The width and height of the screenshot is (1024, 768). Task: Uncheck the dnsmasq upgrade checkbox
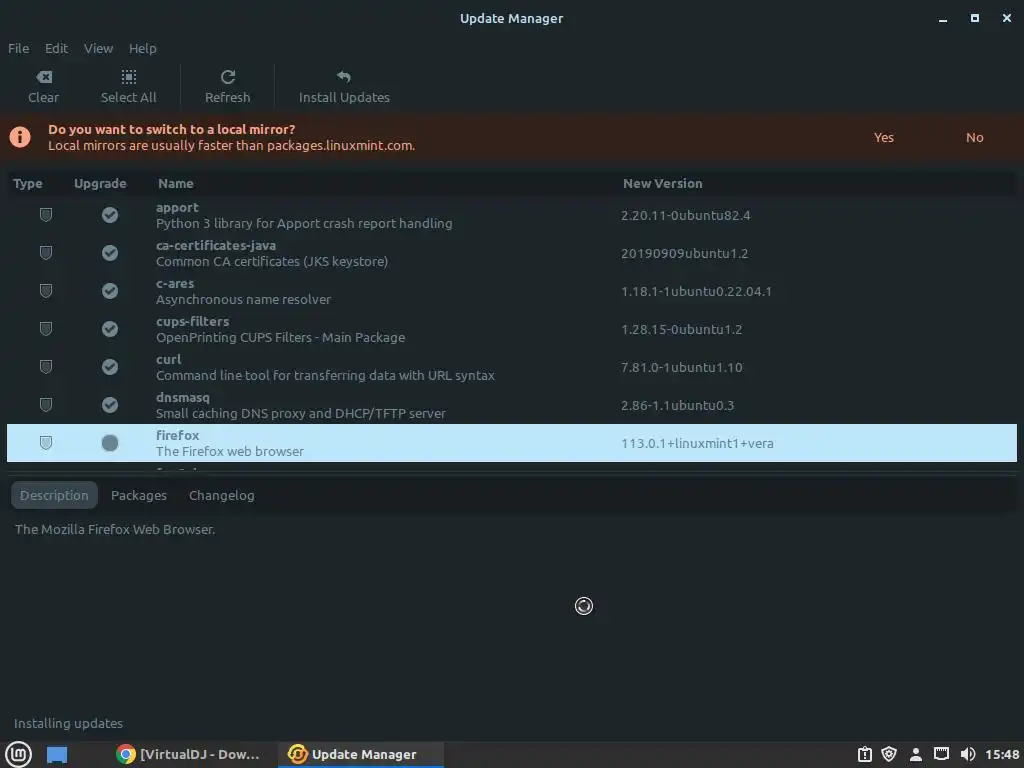(x=110, y=405)
